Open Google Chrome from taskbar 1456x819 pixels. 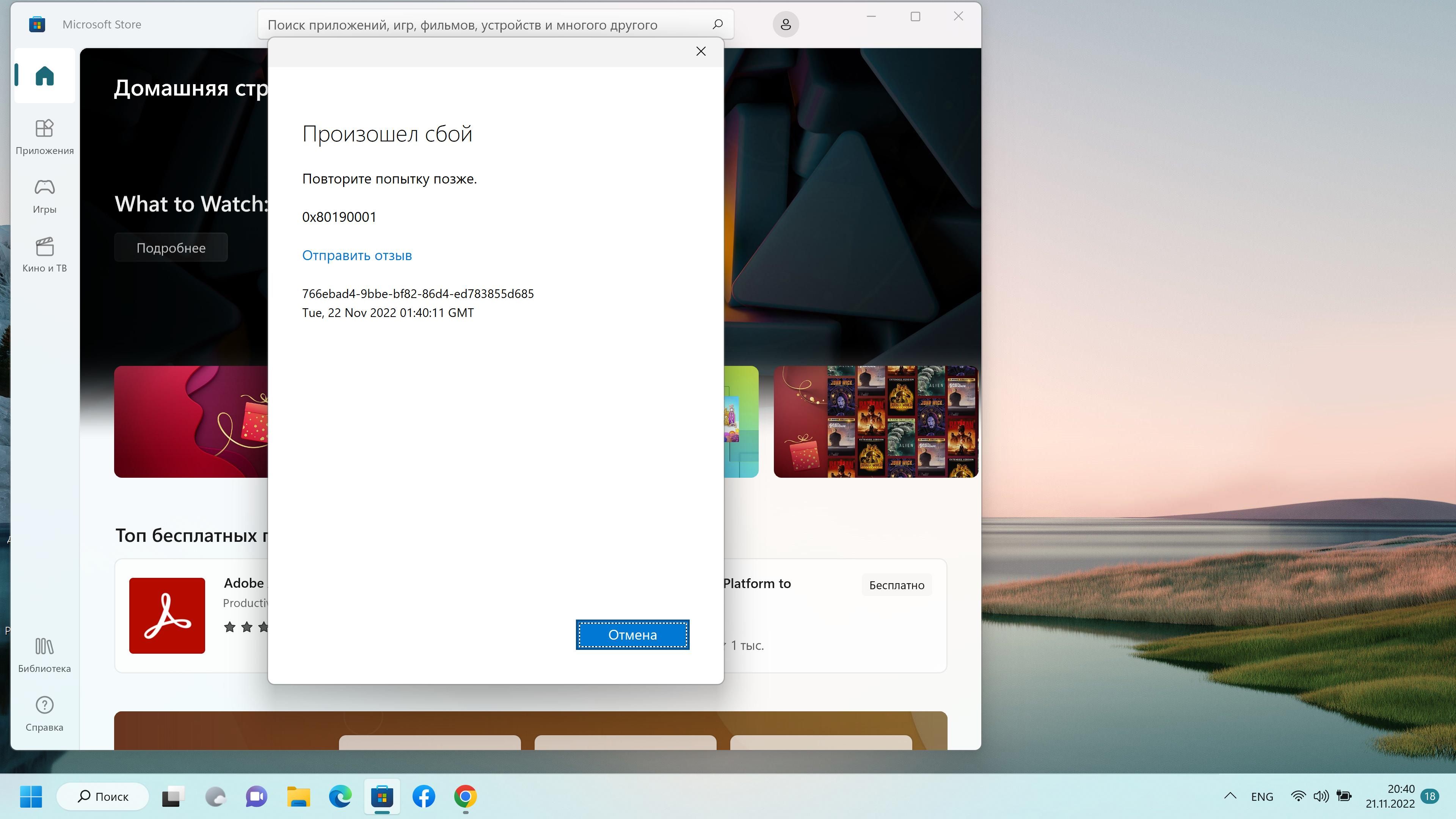tap(465, 796)
